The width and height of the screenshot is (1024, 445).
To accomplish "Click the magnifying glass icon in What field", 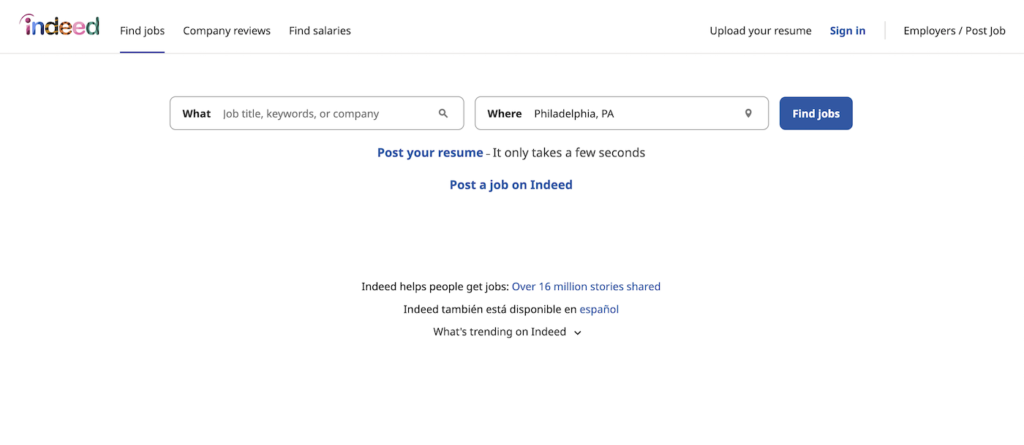I will click(443, 113).
